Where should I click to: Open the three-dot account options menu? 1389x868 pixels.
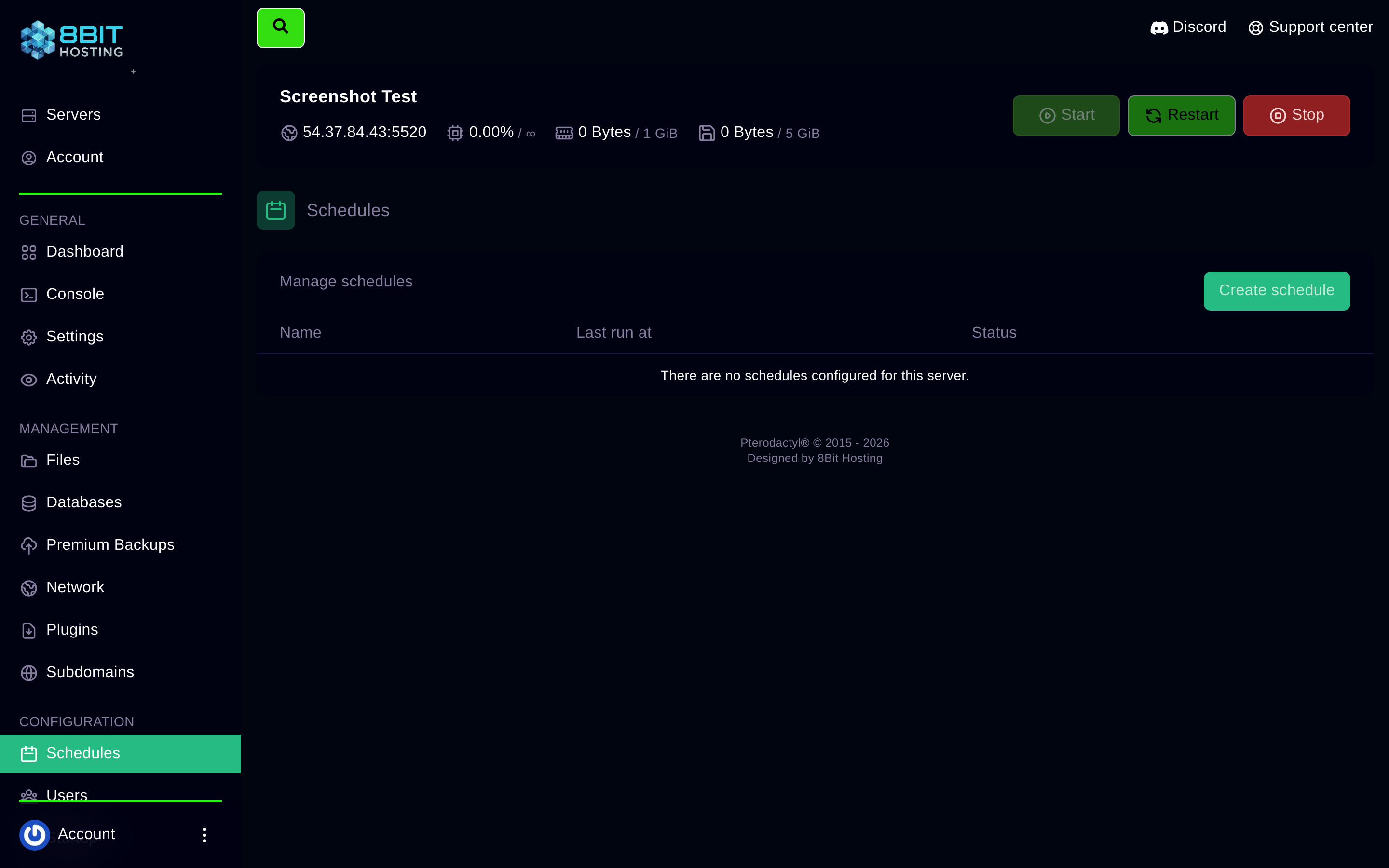(204, 835)
